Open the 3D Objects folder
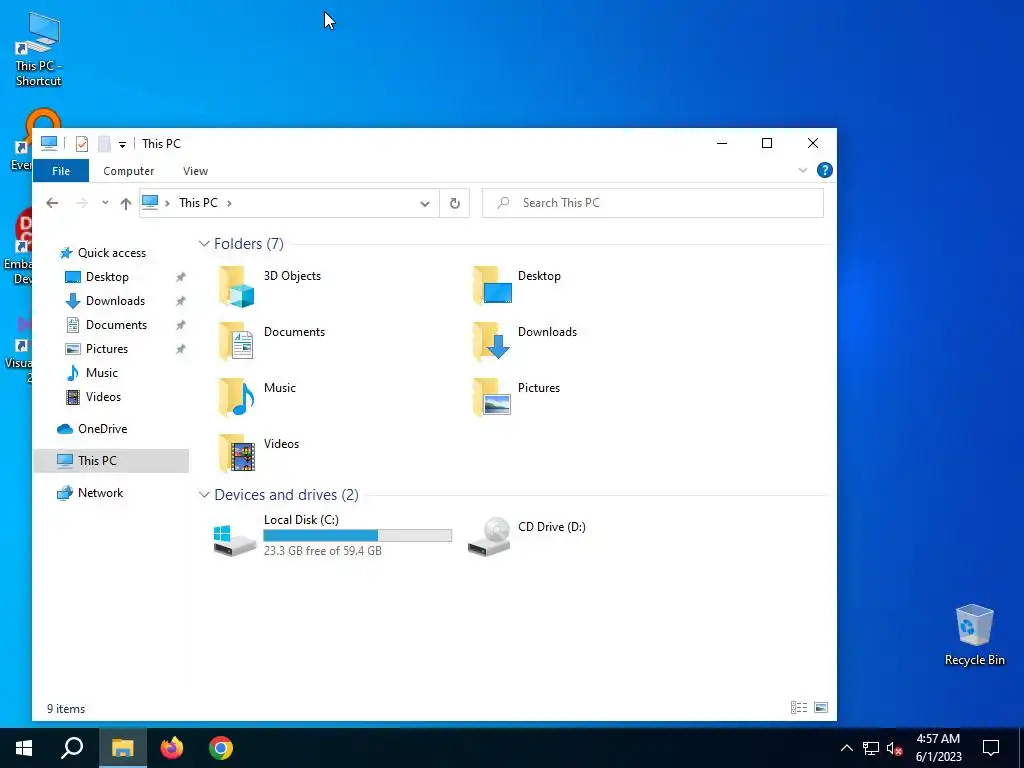Screen dimensions: 1024x768 point(270,285)
